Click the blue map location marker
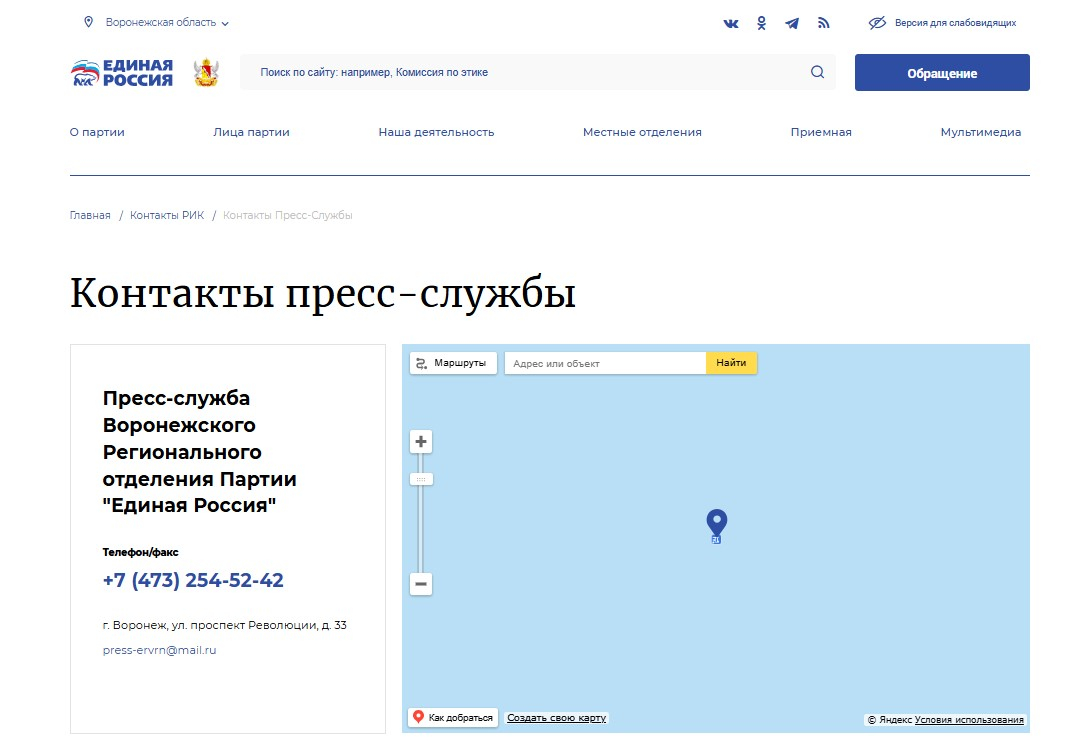 click(717, 525)
